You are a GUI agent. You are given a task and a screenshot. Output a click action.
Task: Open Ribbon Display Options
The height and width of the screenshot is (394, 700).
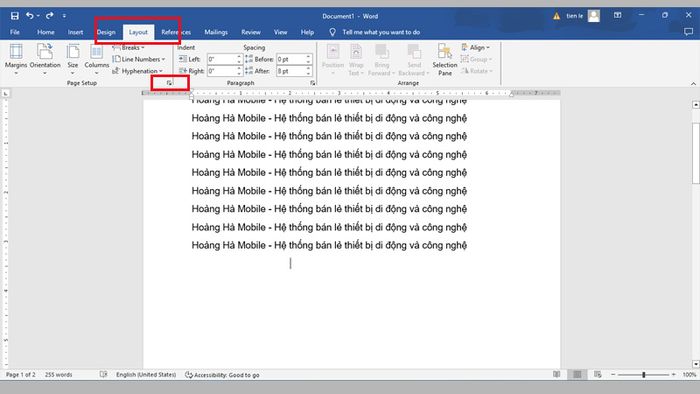[617, 16]
